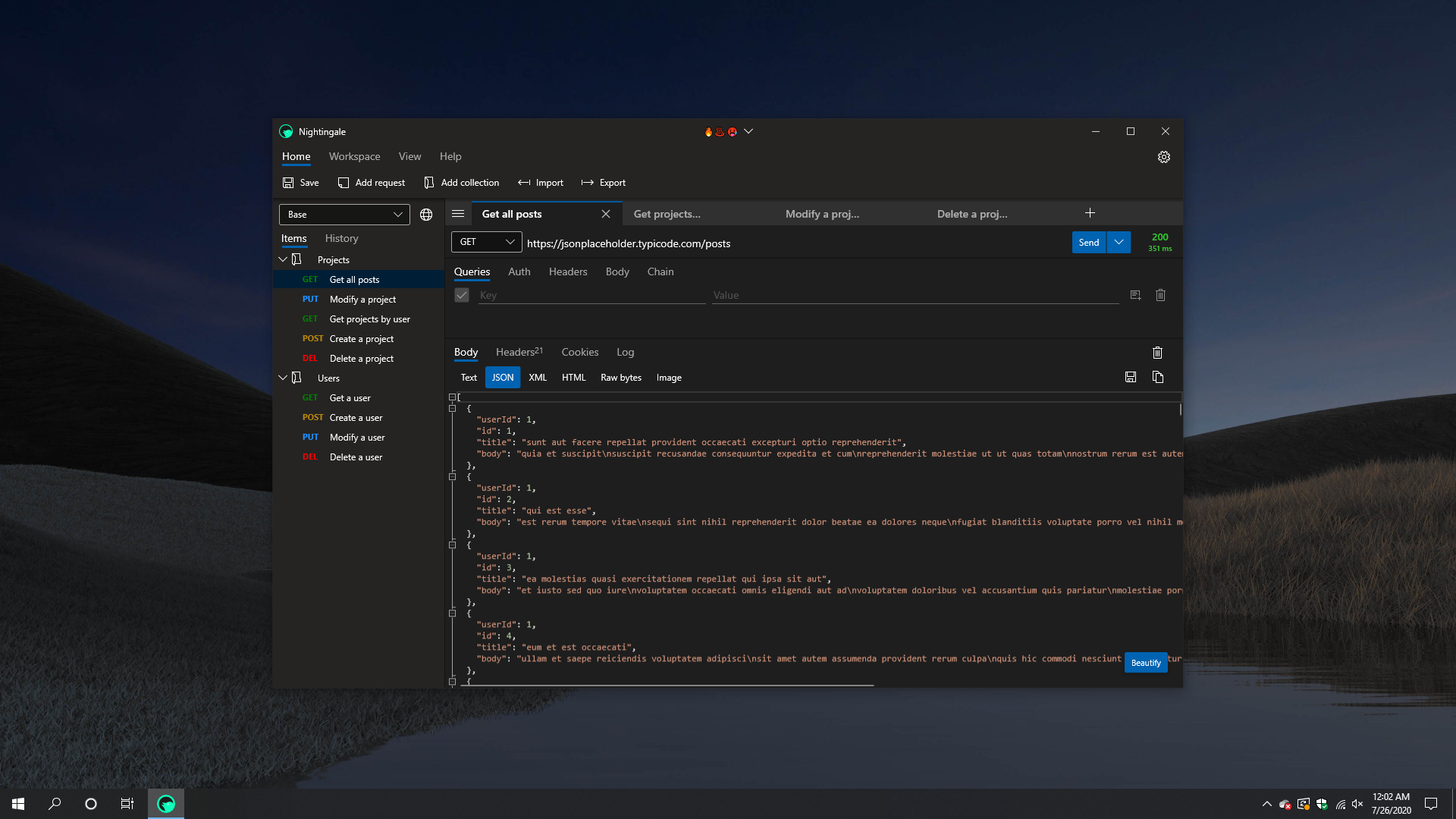Click the copy response icon
1456x819 pixels.
click(x=1158, y=376)
